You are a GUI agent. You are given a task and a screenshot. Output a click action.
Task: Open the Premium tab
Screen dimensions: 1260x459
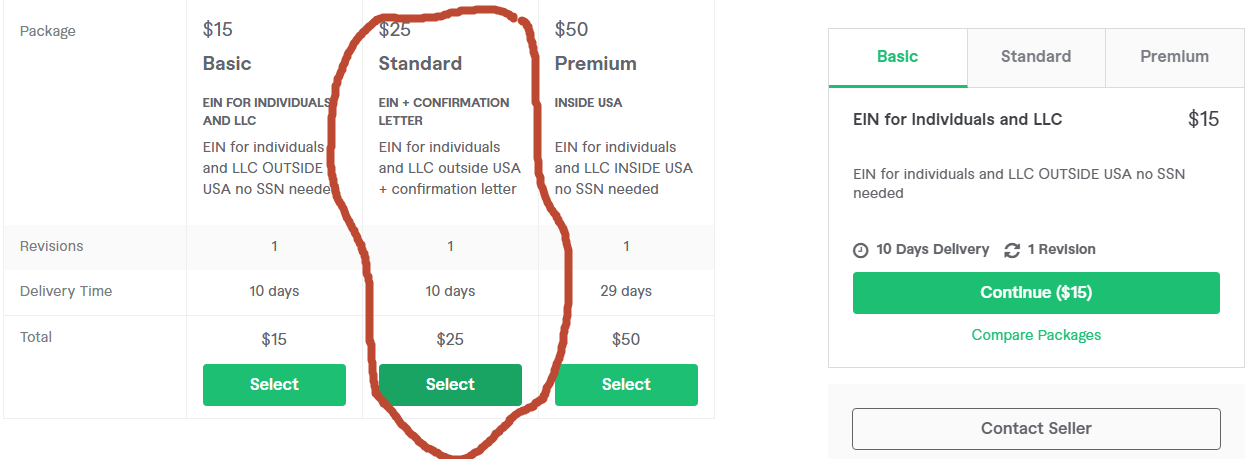point(1174,57)
